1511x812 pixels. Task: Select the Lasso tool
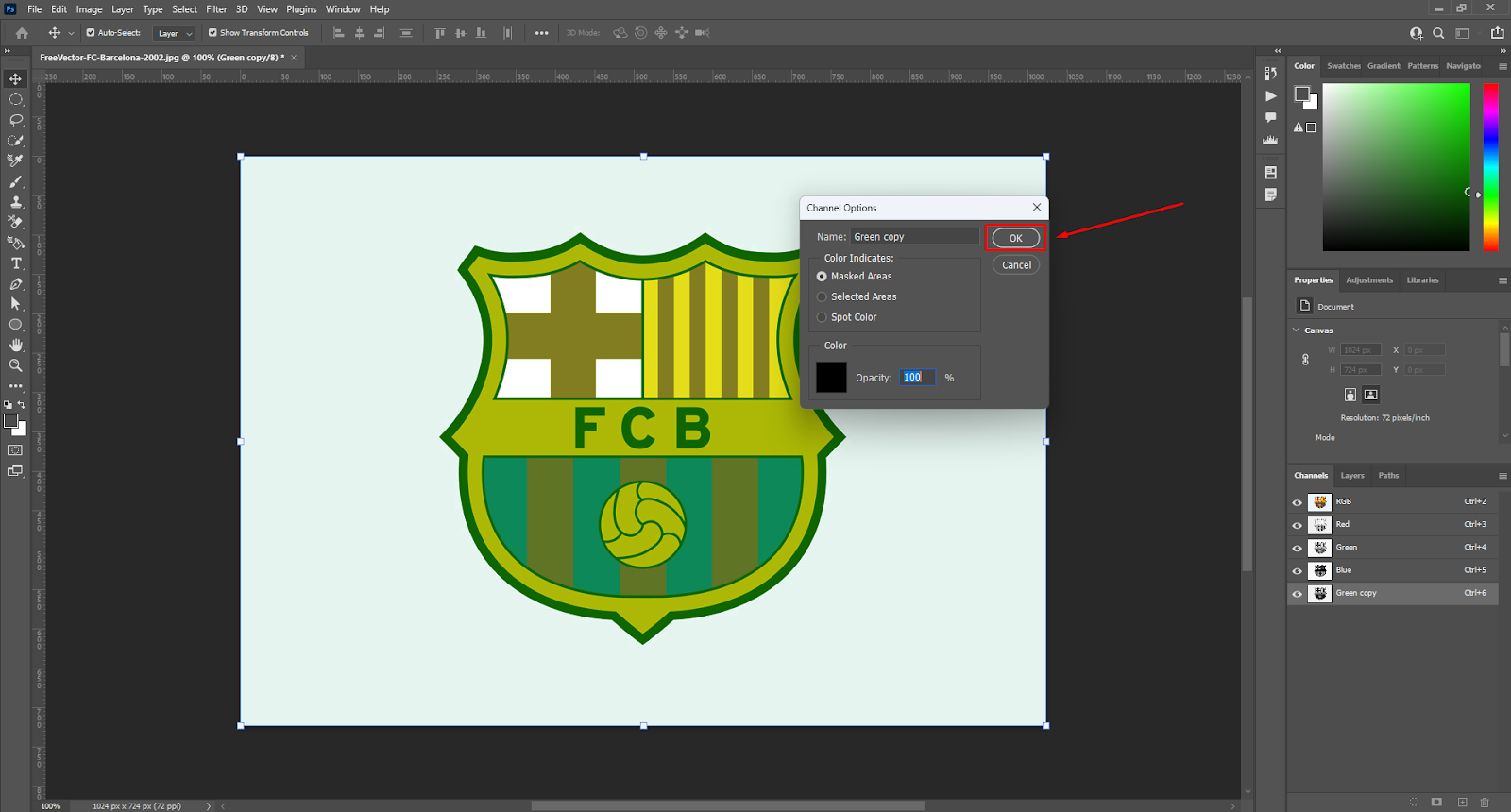click(15, 120)
